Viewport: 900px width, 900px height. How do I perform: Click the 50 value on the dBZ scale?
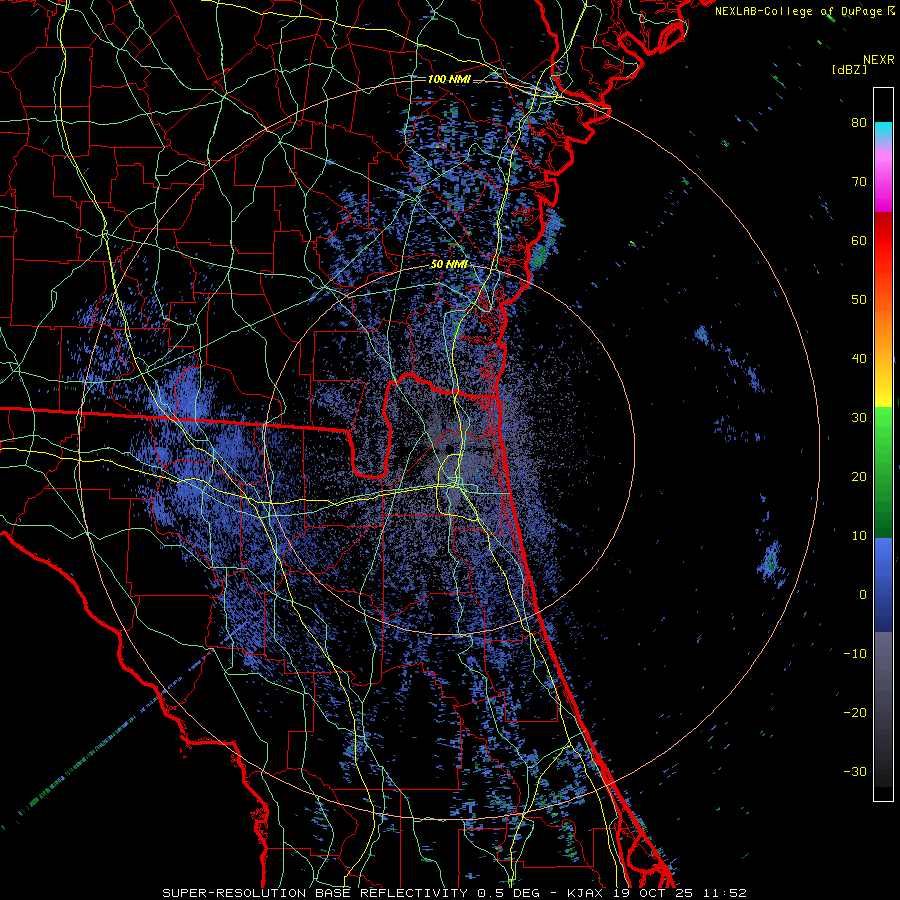(859, 300)
